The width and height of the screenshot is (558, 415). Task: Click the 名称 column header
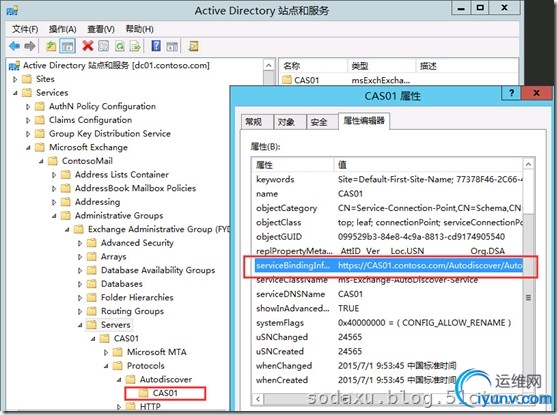pyautogui.click(x=312, y=66)
